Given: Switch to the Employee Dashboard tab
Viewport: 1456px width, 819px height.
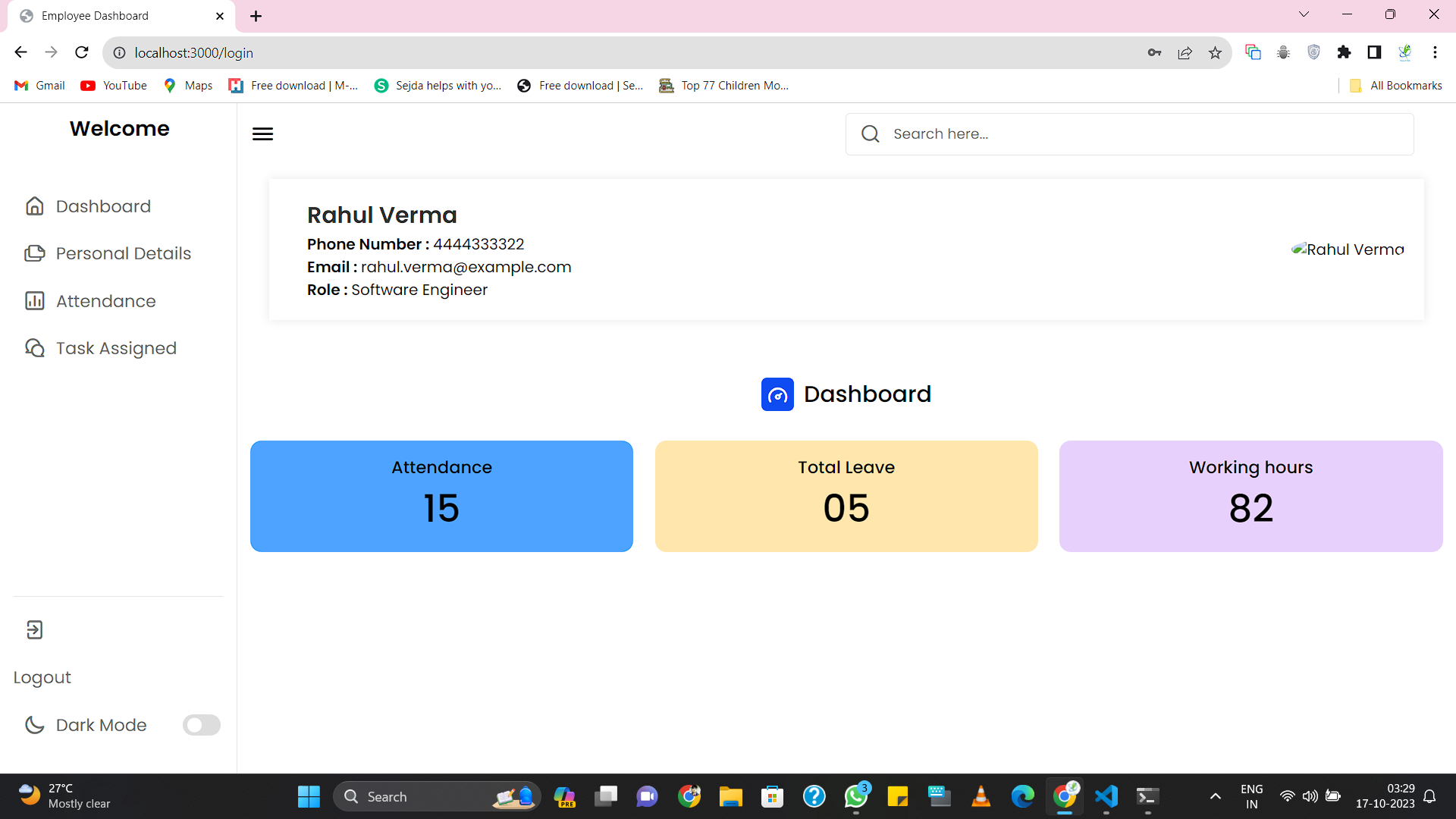Looking at the screenshot, I should [106, 15].
